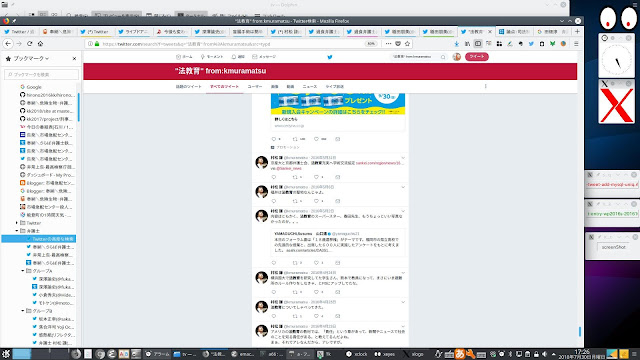Open Twitter メッセージ link
The height and width of the screenshot is (360, 640).
(x=264, y=57)
